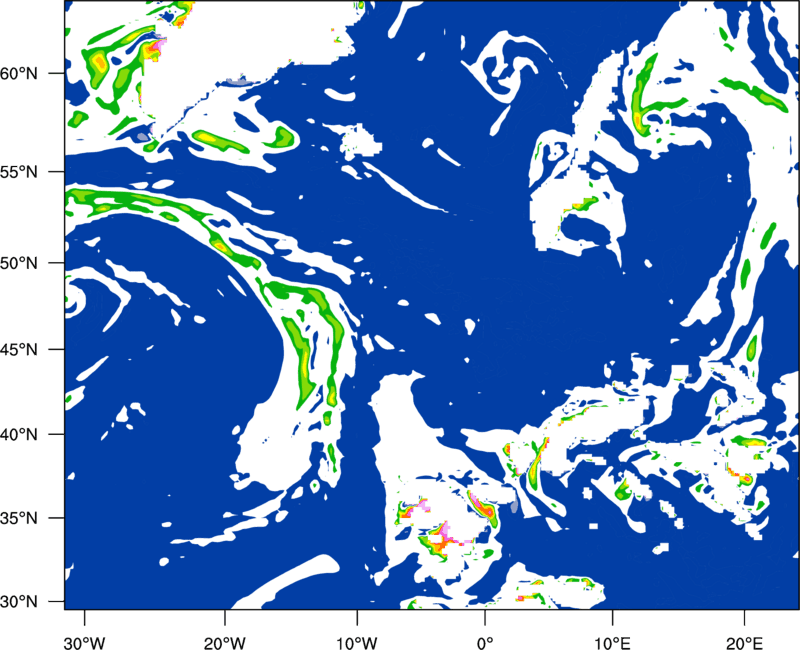Click the 55°N latitude label

[19, 172]
